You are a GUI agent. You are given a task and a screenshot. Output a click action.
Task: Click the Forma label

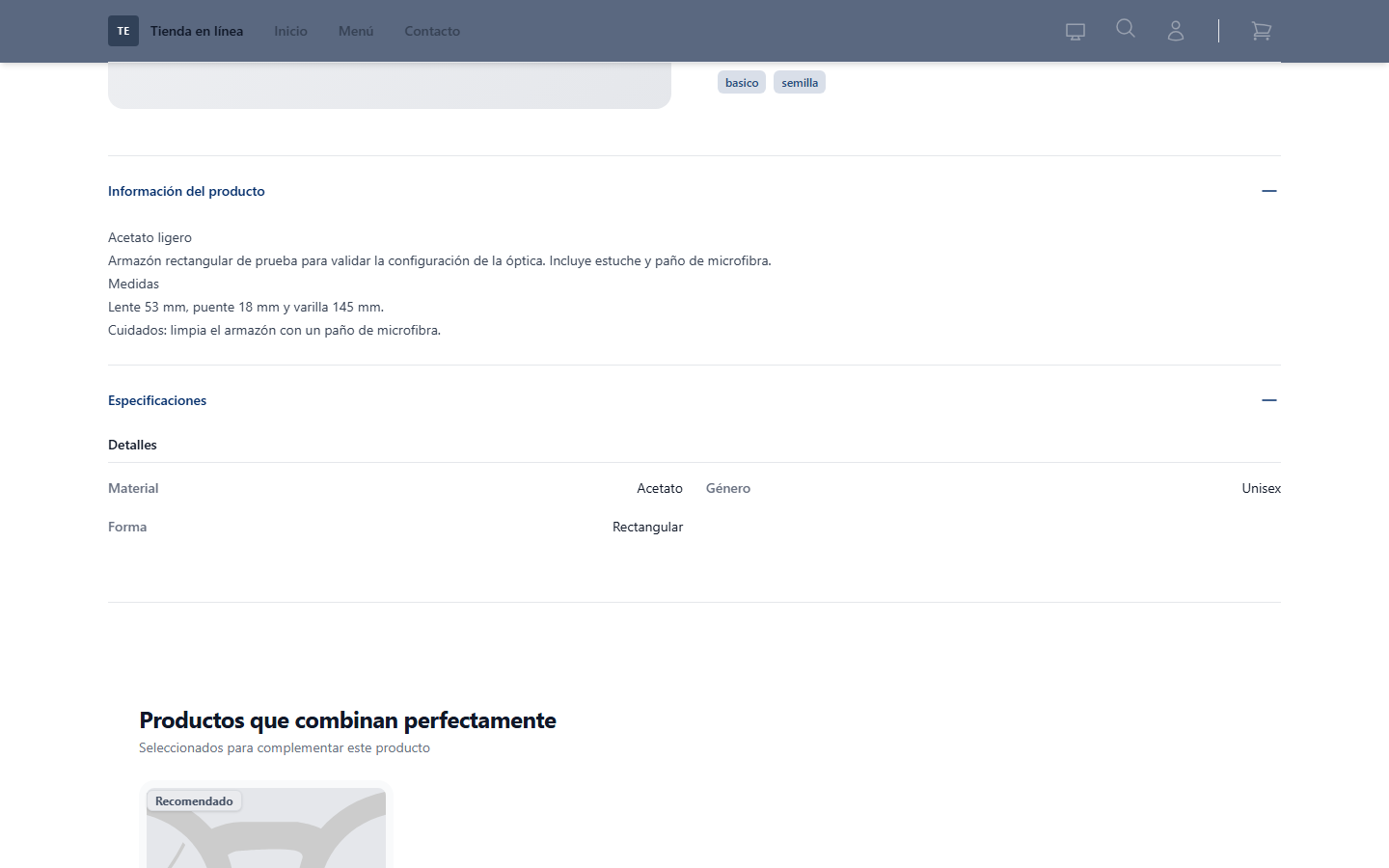click(x=127, y=527)
